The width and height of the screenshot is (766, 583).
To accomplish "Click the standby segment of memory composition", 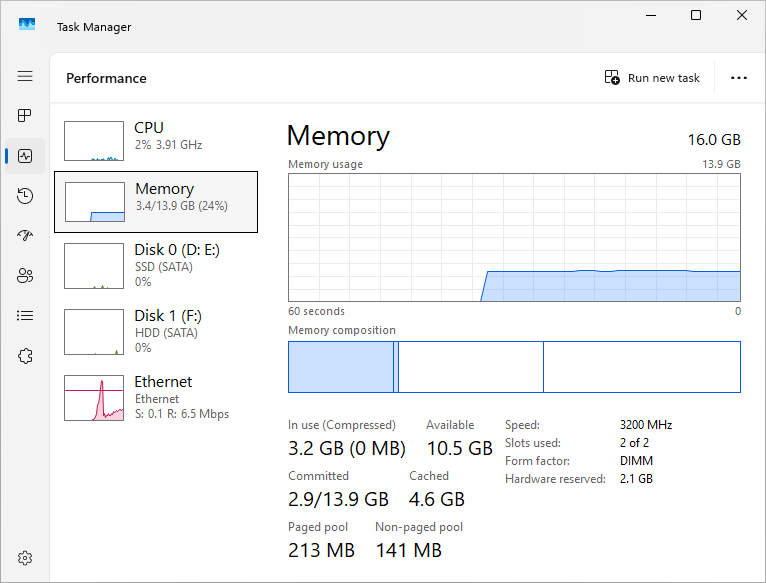I will pos(471,367).
